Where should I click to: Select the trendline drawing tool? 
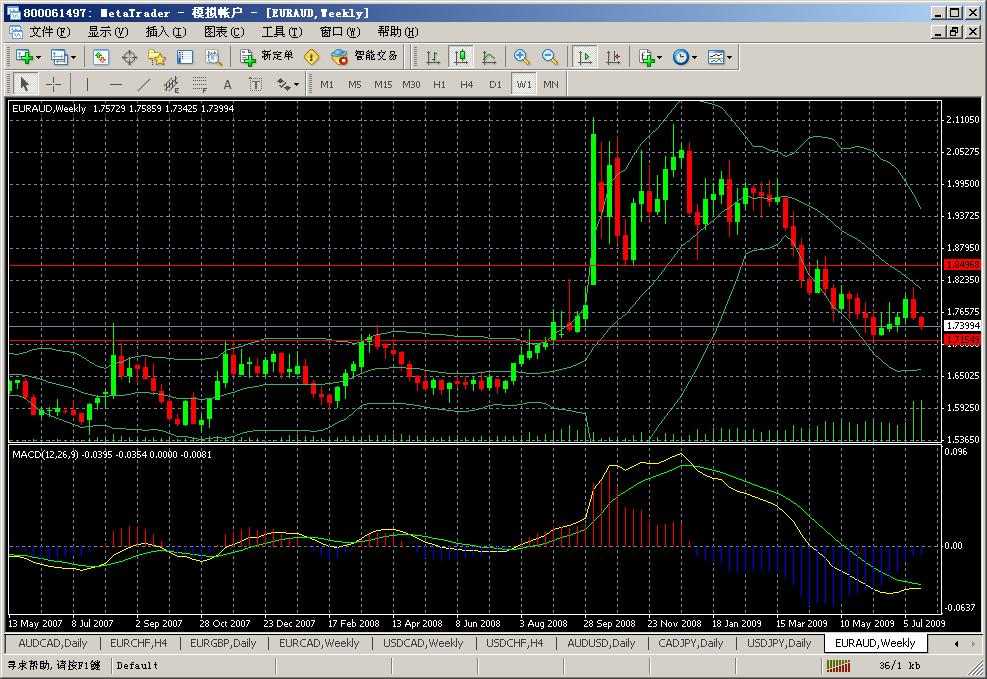click(143, 84)
